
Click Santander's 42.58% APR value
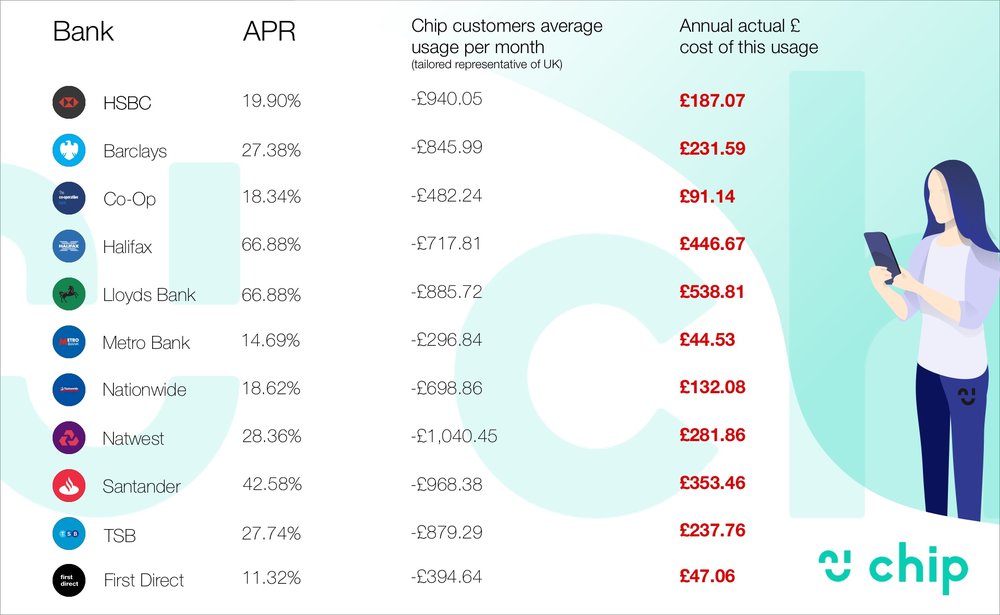[272, 484]
